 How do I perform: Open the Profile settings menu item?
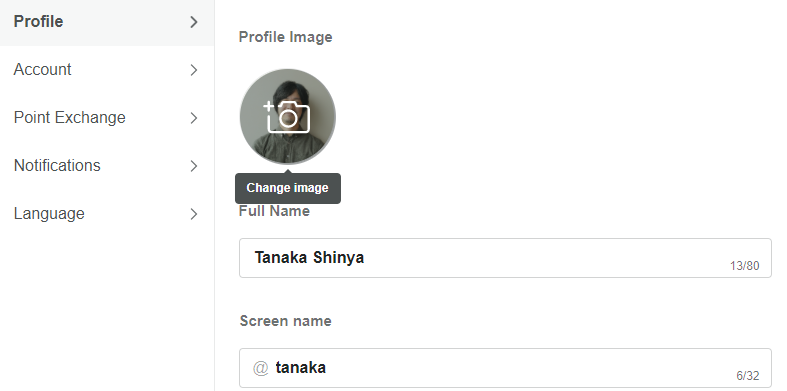[107, 23]
